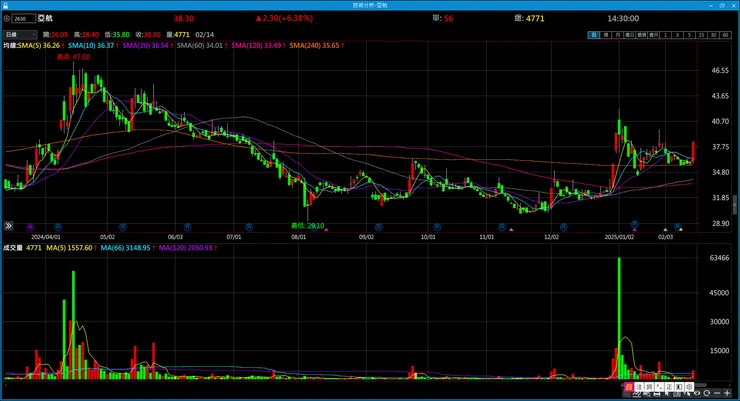Click the circular refresh icon at bottom
The height and width of the screenshot is (401, 740).
706,393
